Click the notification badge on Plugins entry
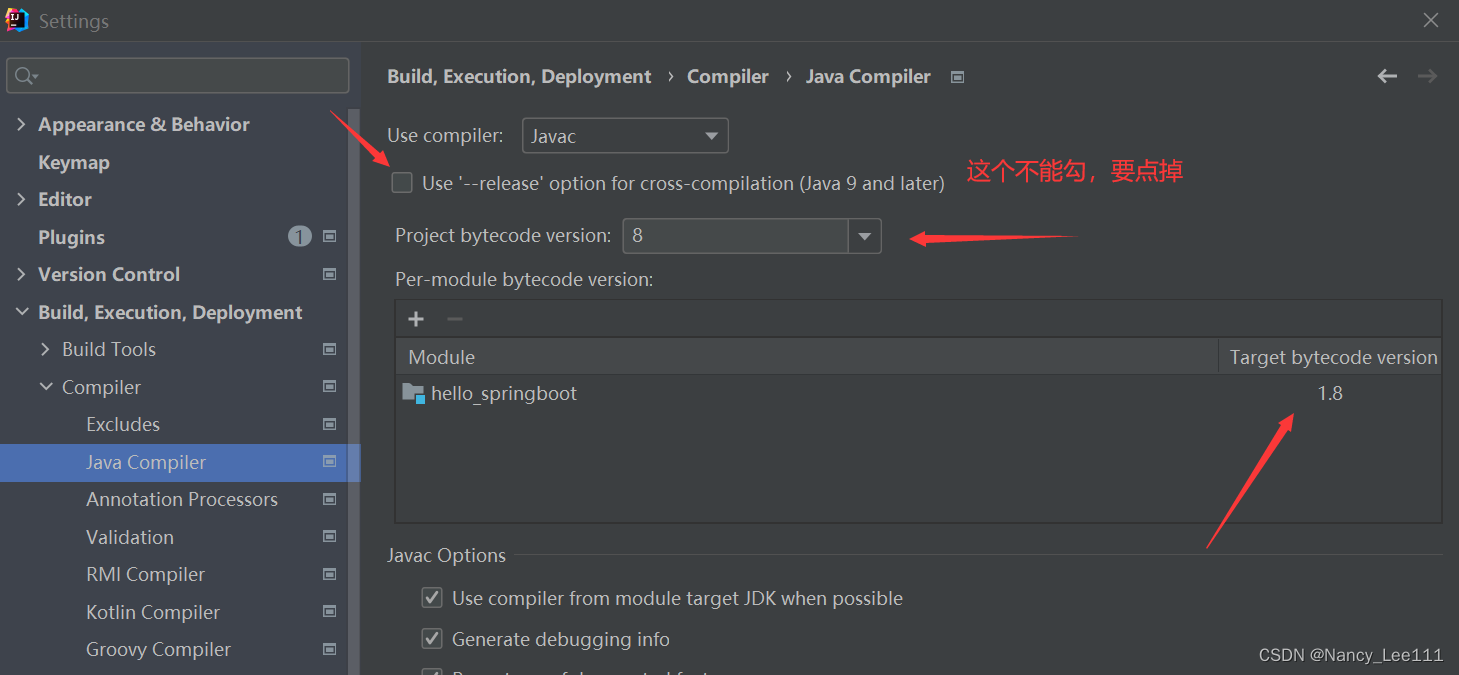Image resolution: width=1459 pixels, height=675 pixels. tap(299, 236)
